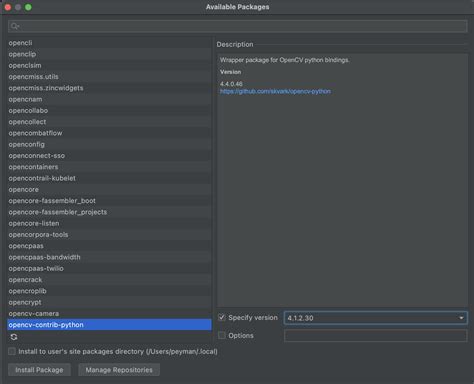Uncheck the Specify version checkbox
The image size is (474, 384).
222,317
